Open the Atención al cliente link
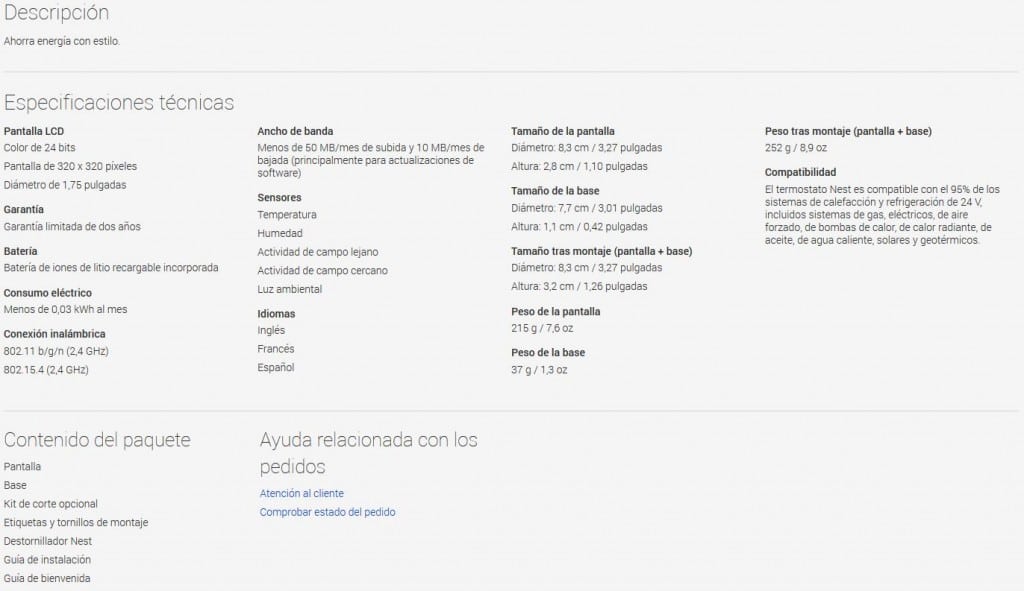The width and height of the screenshot is (1024, 591). click(x=301, y=494)
